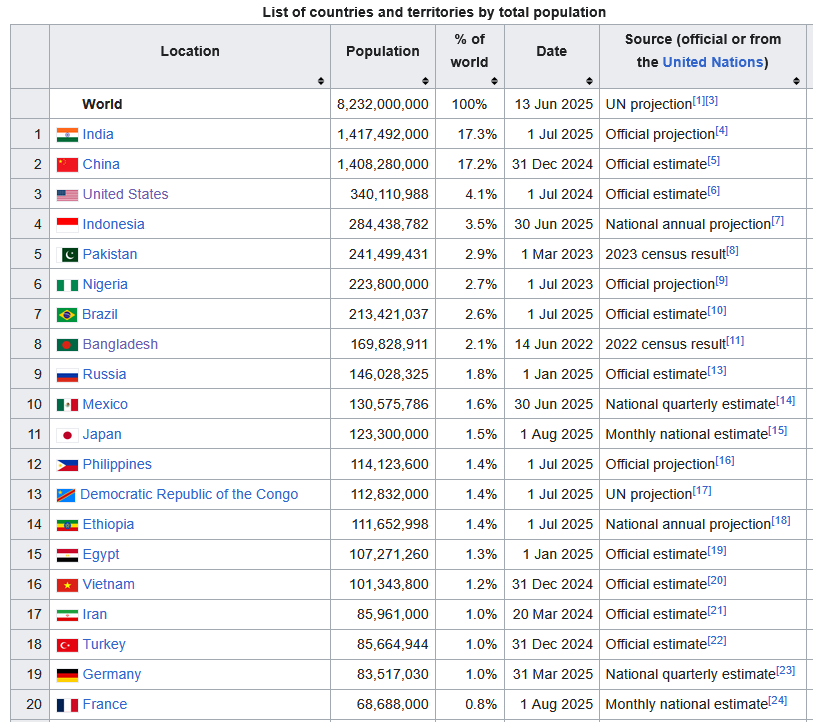
Task: Select India's population 1,417,492,000
Action: (383, 134)
